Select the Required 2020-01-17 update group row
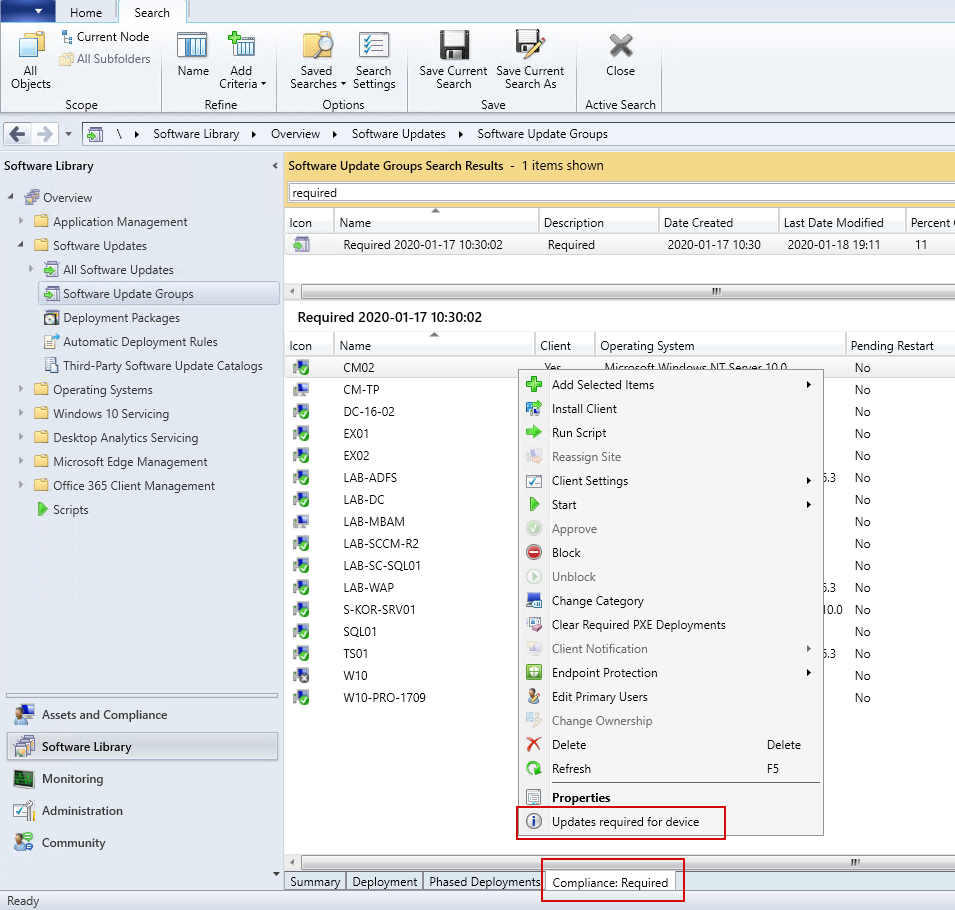955x910 pixels. (619, 245)
